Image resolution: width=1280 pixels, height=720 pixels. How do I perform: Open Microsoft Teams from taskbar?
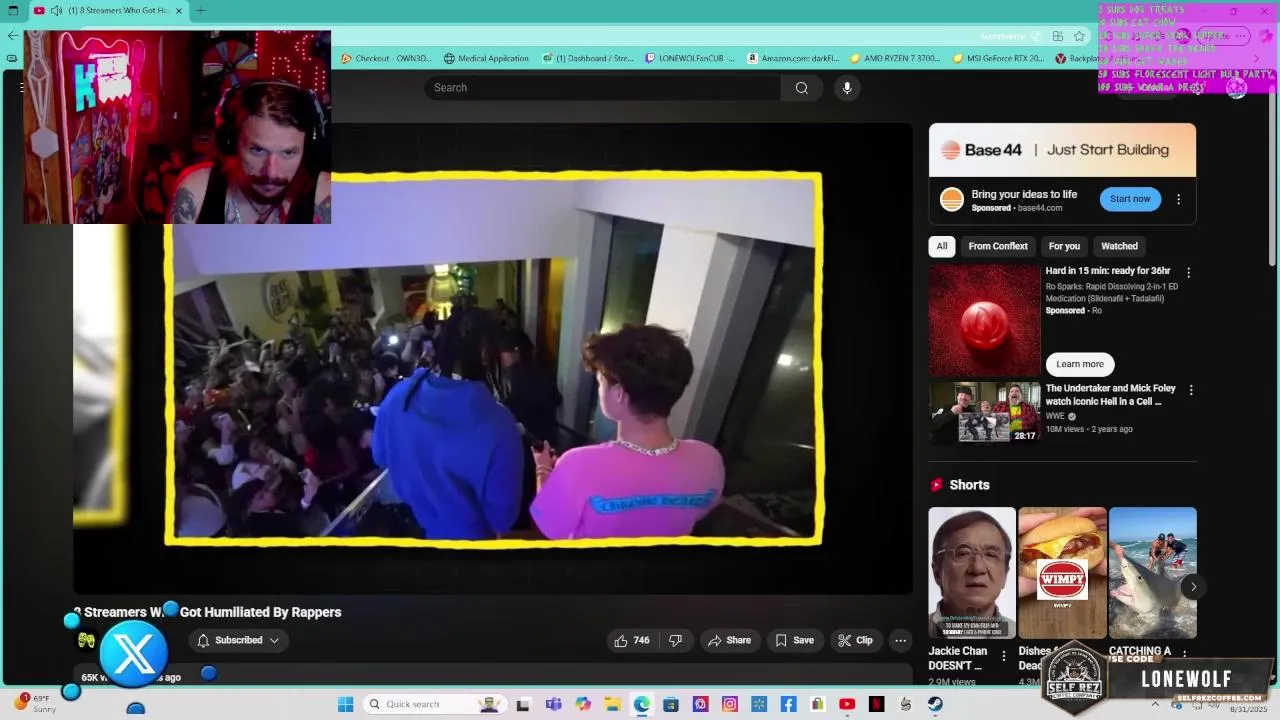pos(553,704)
